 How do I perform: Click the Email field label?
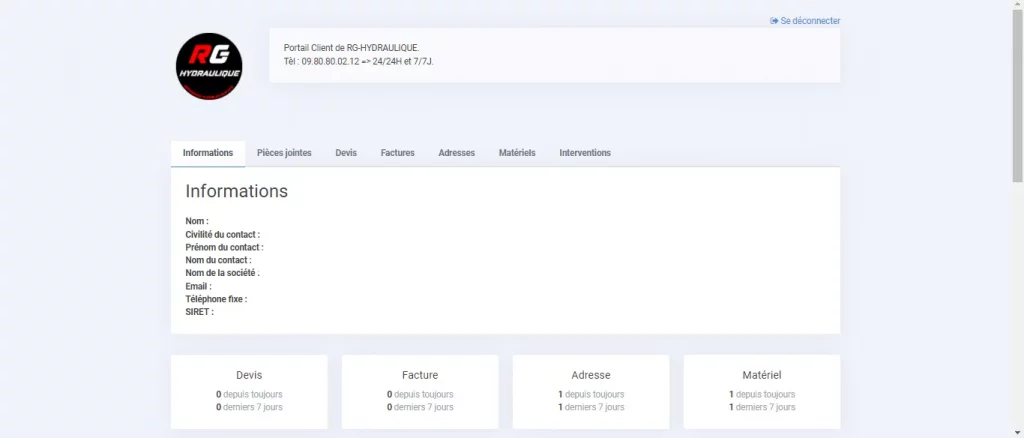pos(198,286)
